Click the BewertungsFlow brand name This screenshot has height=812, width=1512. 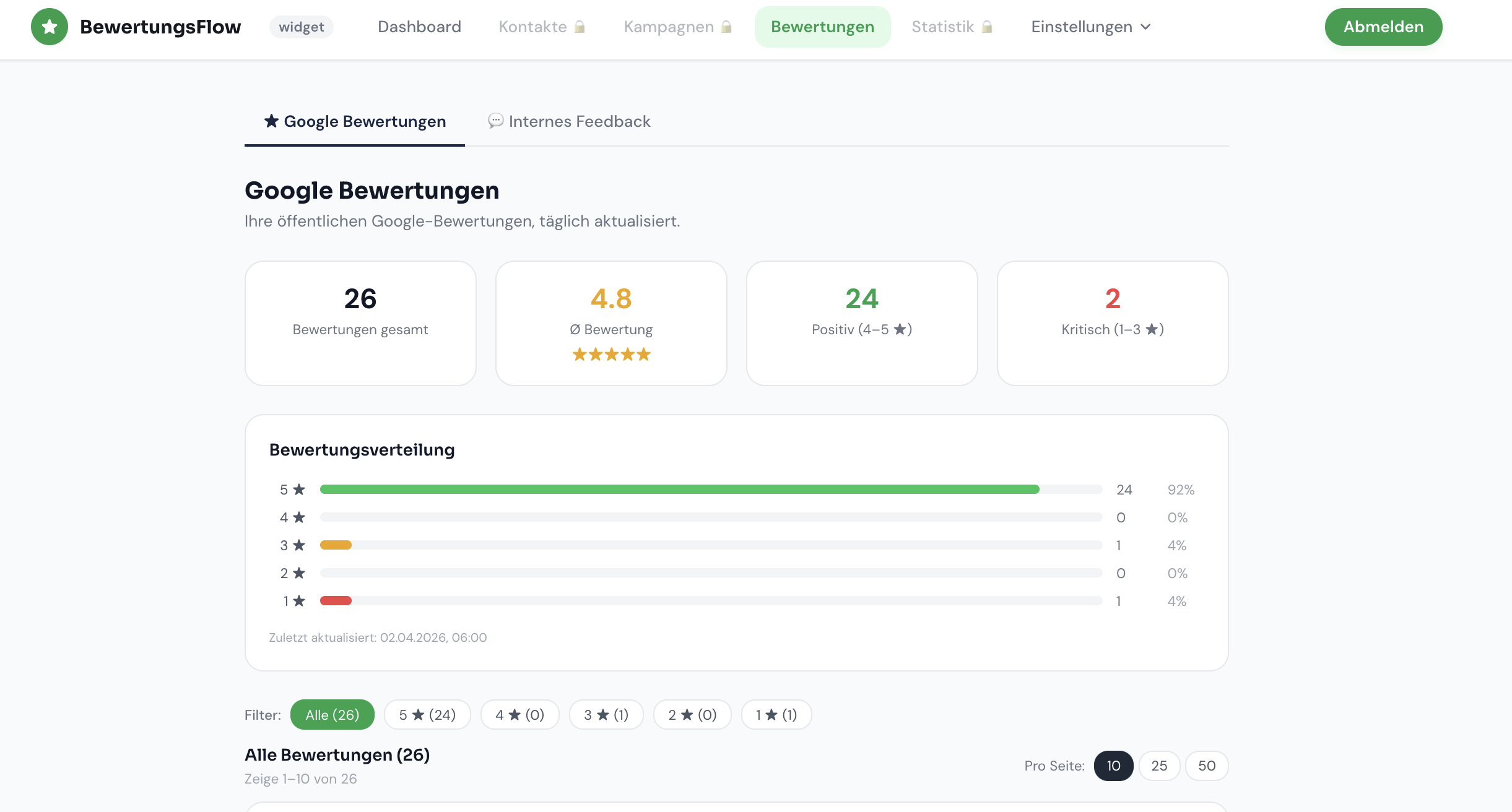[160, 27]
